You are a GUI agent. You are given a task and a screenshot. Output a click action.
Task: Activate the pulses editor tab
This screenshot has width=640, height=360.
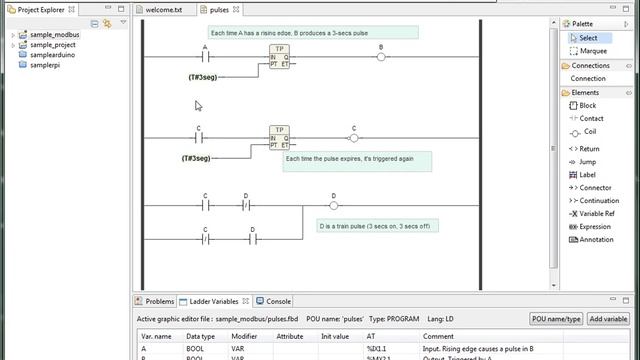click(219, 10)
